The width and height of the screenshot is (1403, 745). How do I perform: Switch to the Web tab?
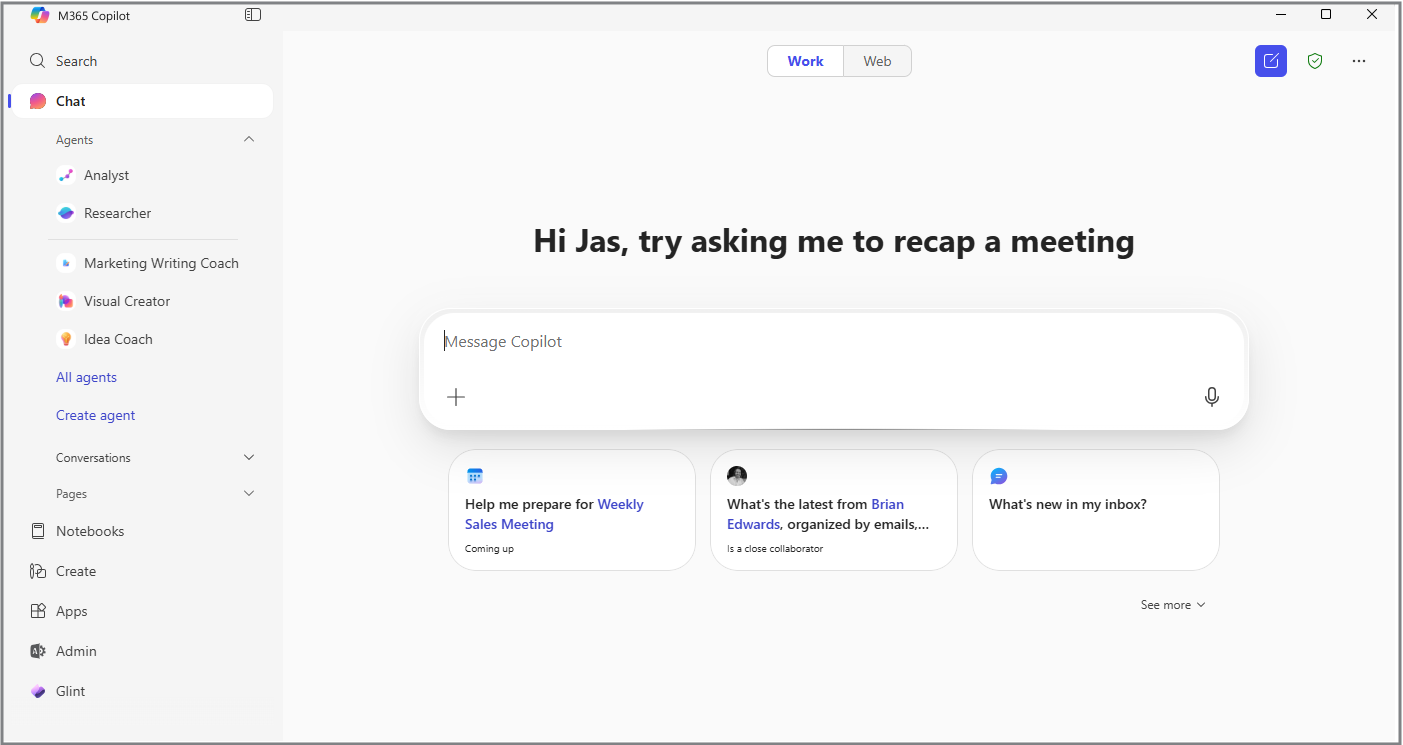click(x=877, y=61)
